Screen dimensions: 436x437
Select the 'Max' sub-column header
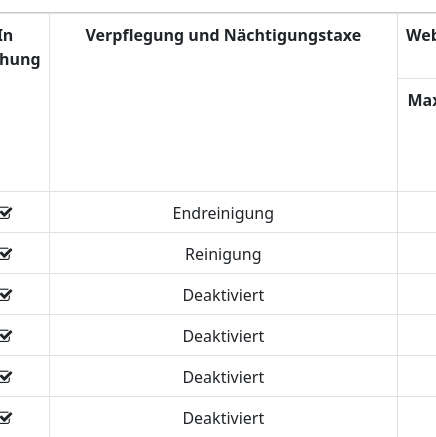click(x=422, y=100)
